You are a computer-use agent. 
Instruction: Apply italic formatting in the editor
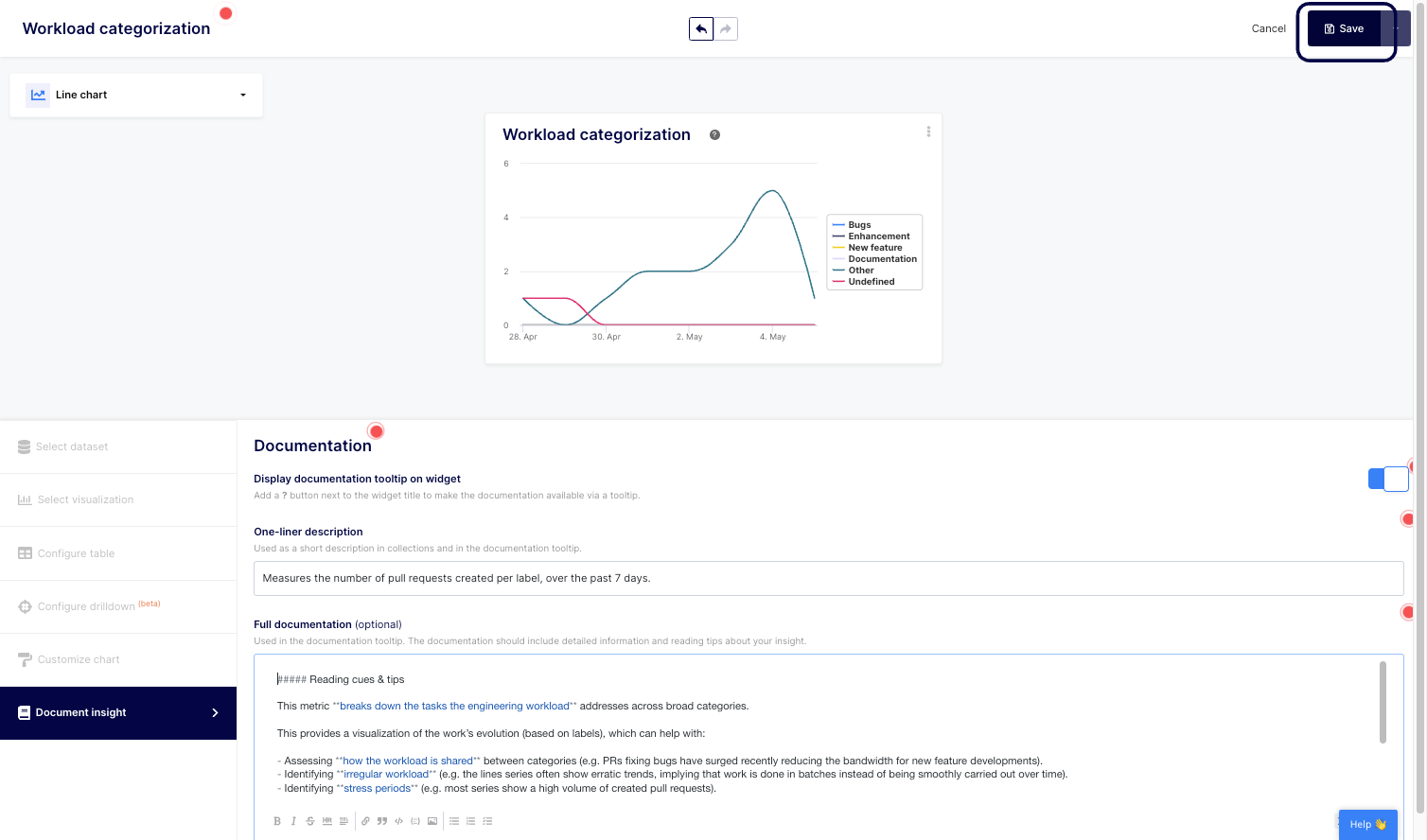click(x=293, y=821)
